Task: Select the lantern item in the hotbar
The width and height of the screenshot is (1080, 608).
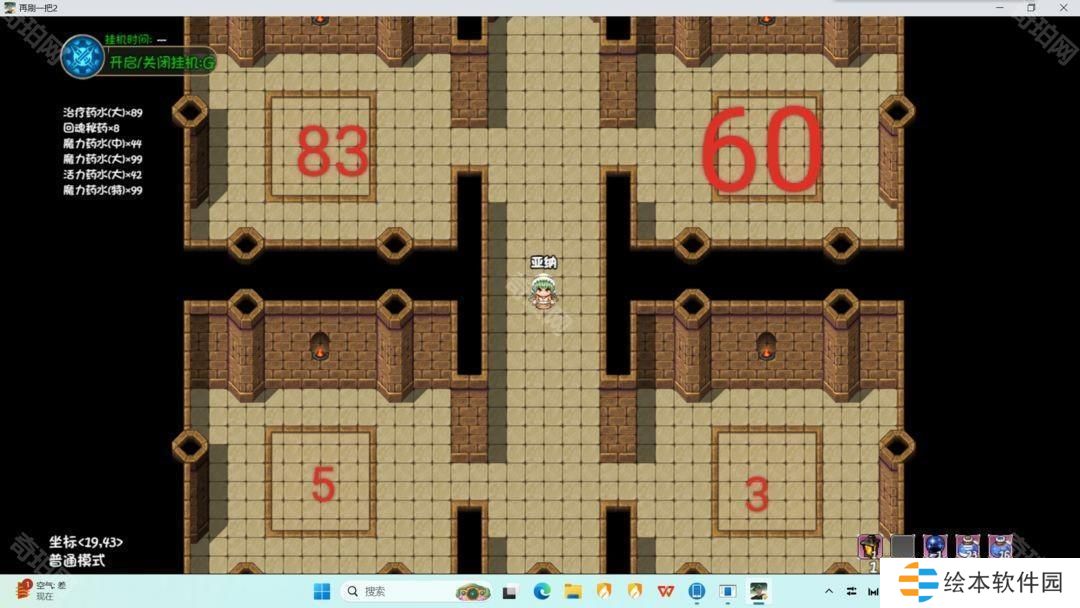Action: (870, 546)
